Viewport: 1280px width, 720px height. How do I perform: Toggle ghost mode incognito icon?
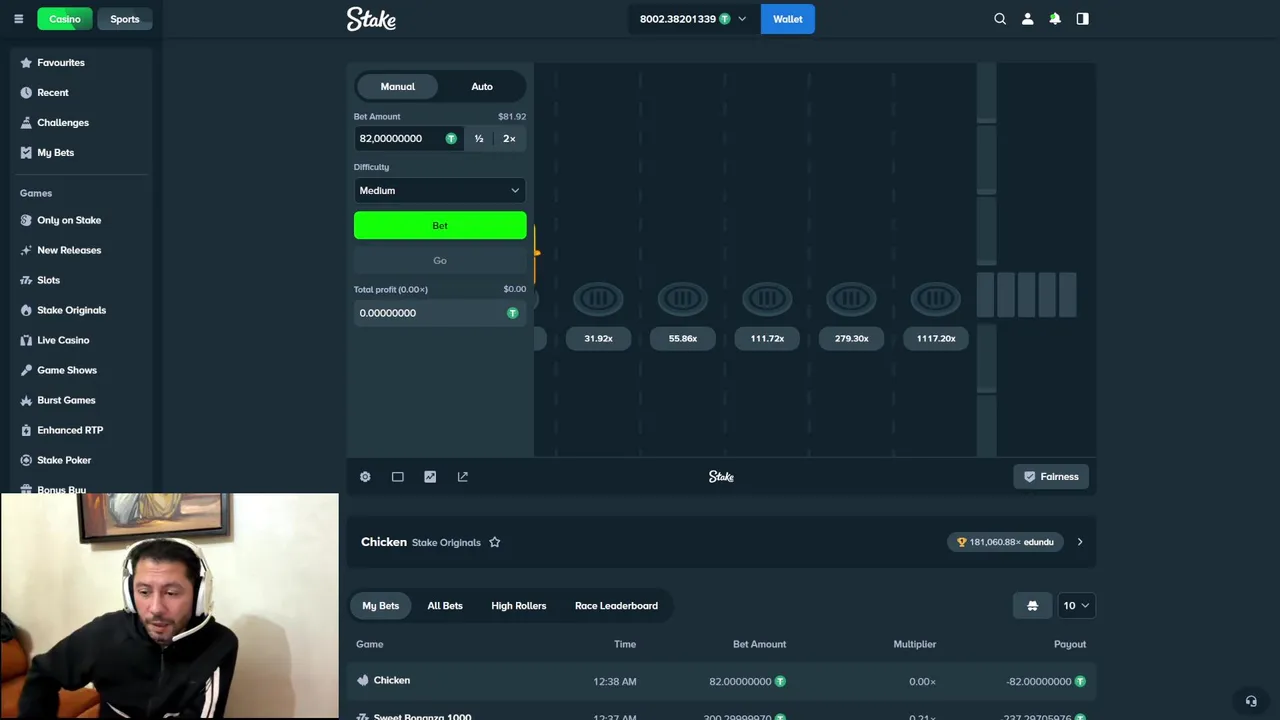coord(1033,605)
